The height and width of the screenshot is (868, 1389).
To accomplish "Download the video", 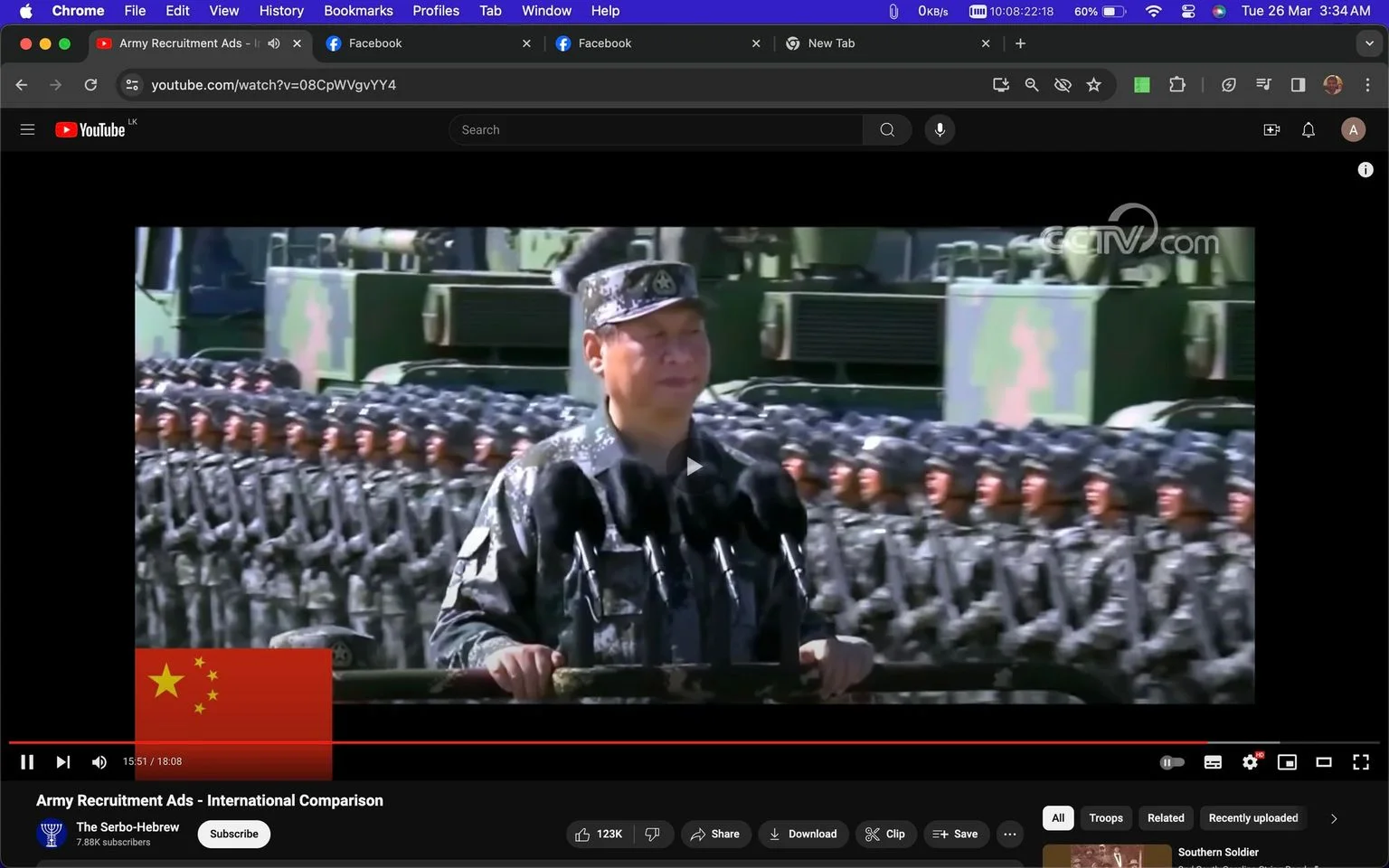I will pyautogui.click(x=803, y=835).
